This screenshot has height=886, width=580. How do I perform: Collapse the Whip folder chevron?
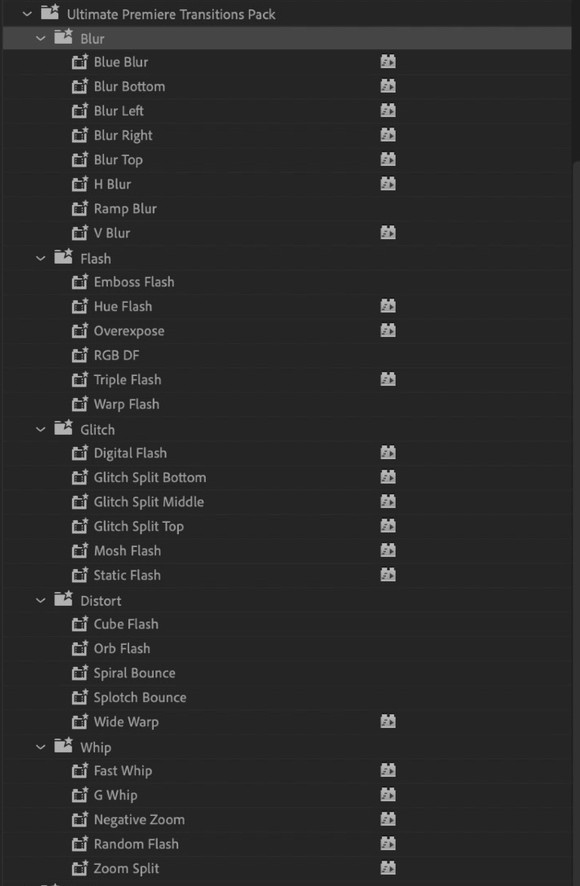tap(41, 747)
